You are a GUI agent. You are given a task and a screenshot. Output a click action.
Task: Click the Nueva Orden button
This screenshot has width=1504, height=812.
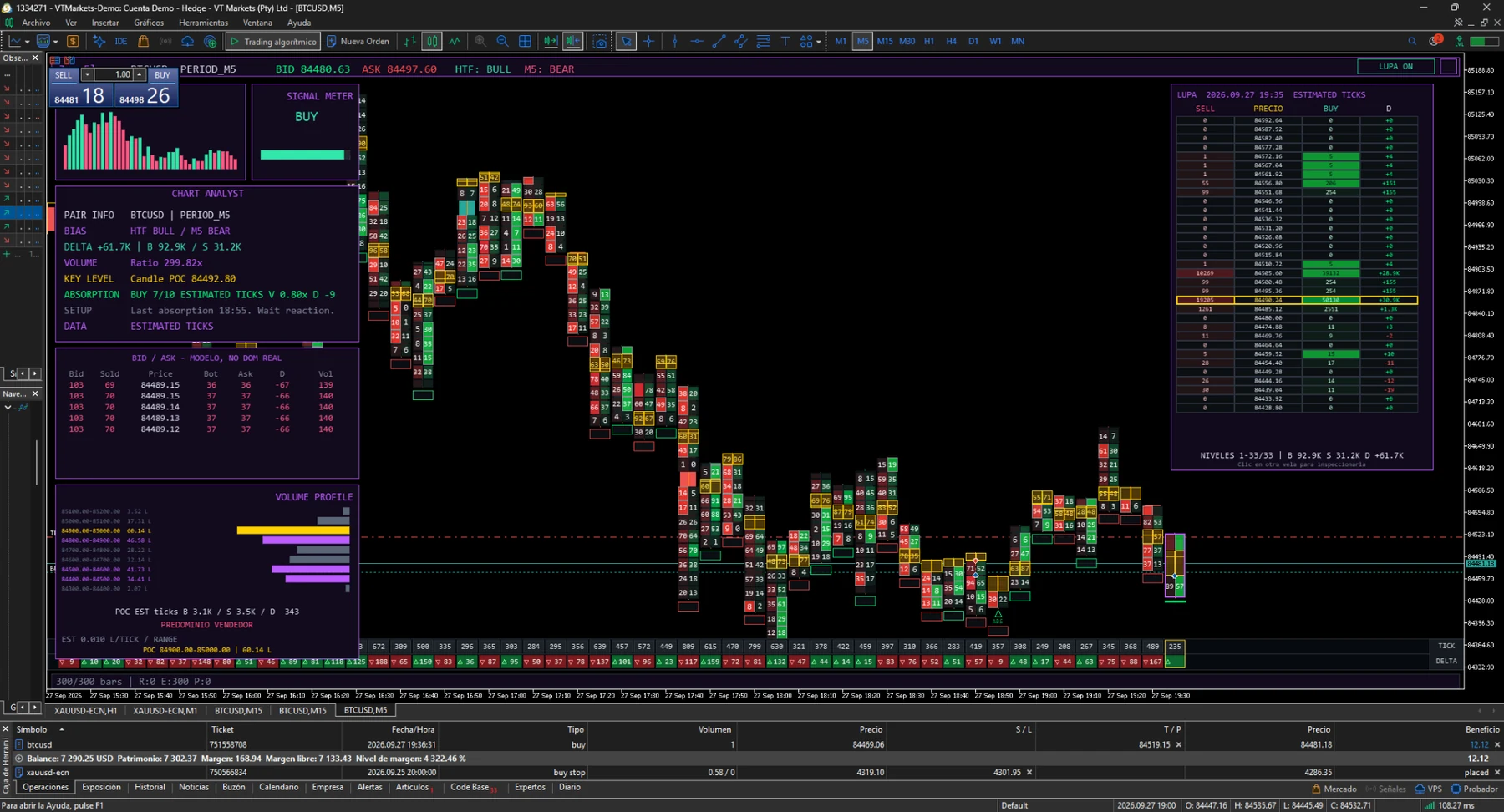(358, 41)
